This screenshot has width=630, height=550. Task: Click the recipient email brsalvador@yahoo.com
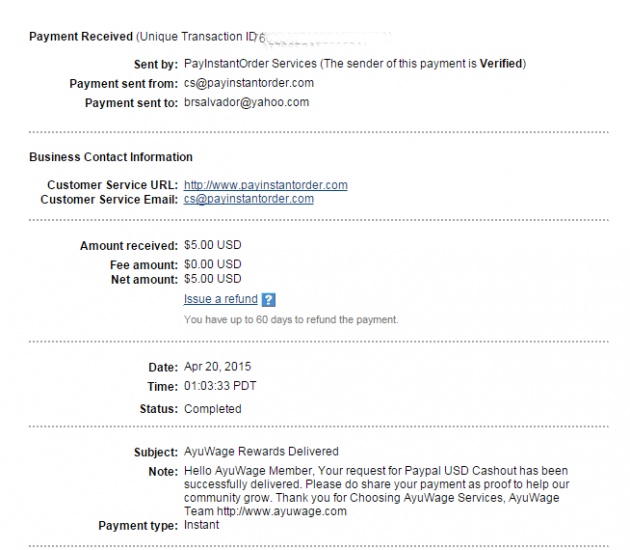tap(246, 102)
